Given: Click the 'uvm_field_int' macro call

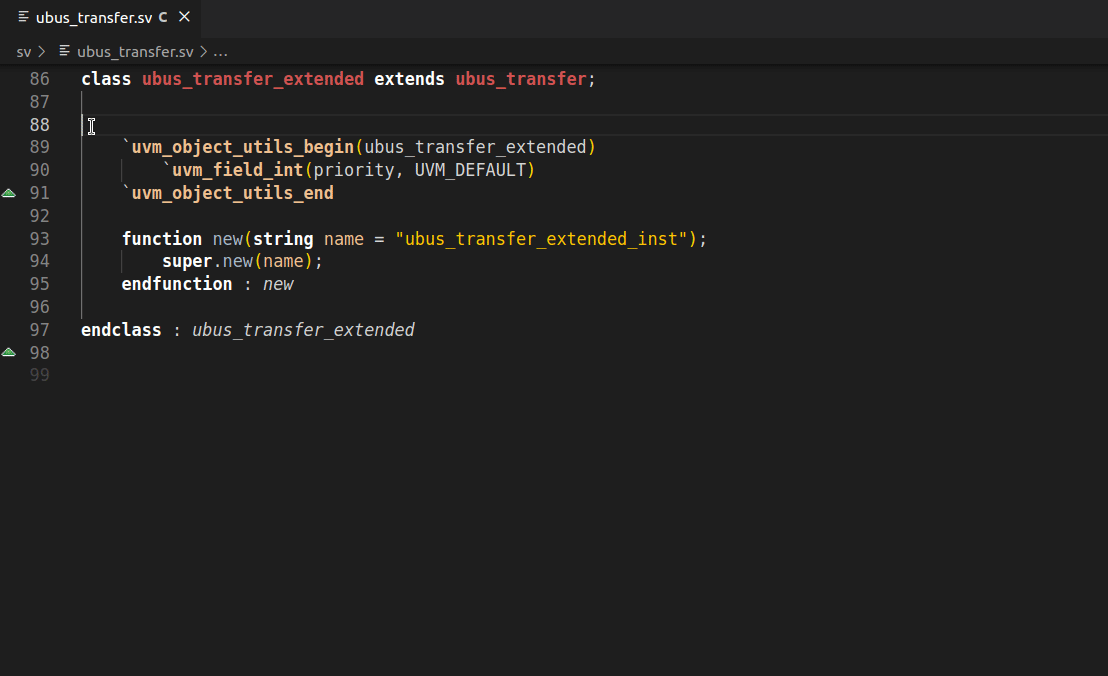Looking at the screenshot, I should click(237, 169).
